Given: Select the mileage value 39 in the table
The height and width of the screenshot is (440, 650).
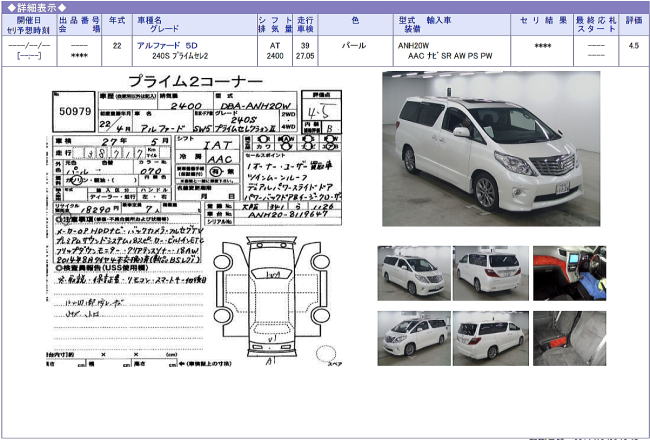Looking at the screenshot, I should (305, 46).
